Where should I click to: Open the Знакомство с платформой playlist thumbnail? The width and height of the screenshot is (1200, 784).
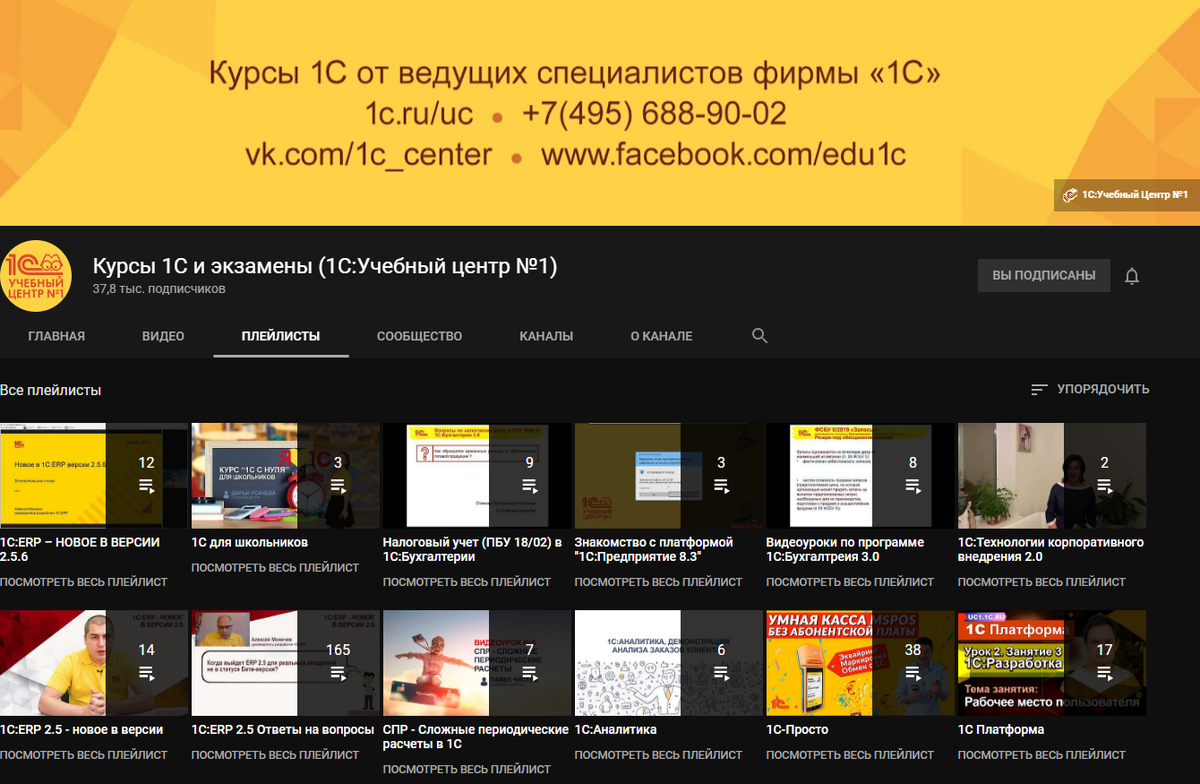click(669, 475)
